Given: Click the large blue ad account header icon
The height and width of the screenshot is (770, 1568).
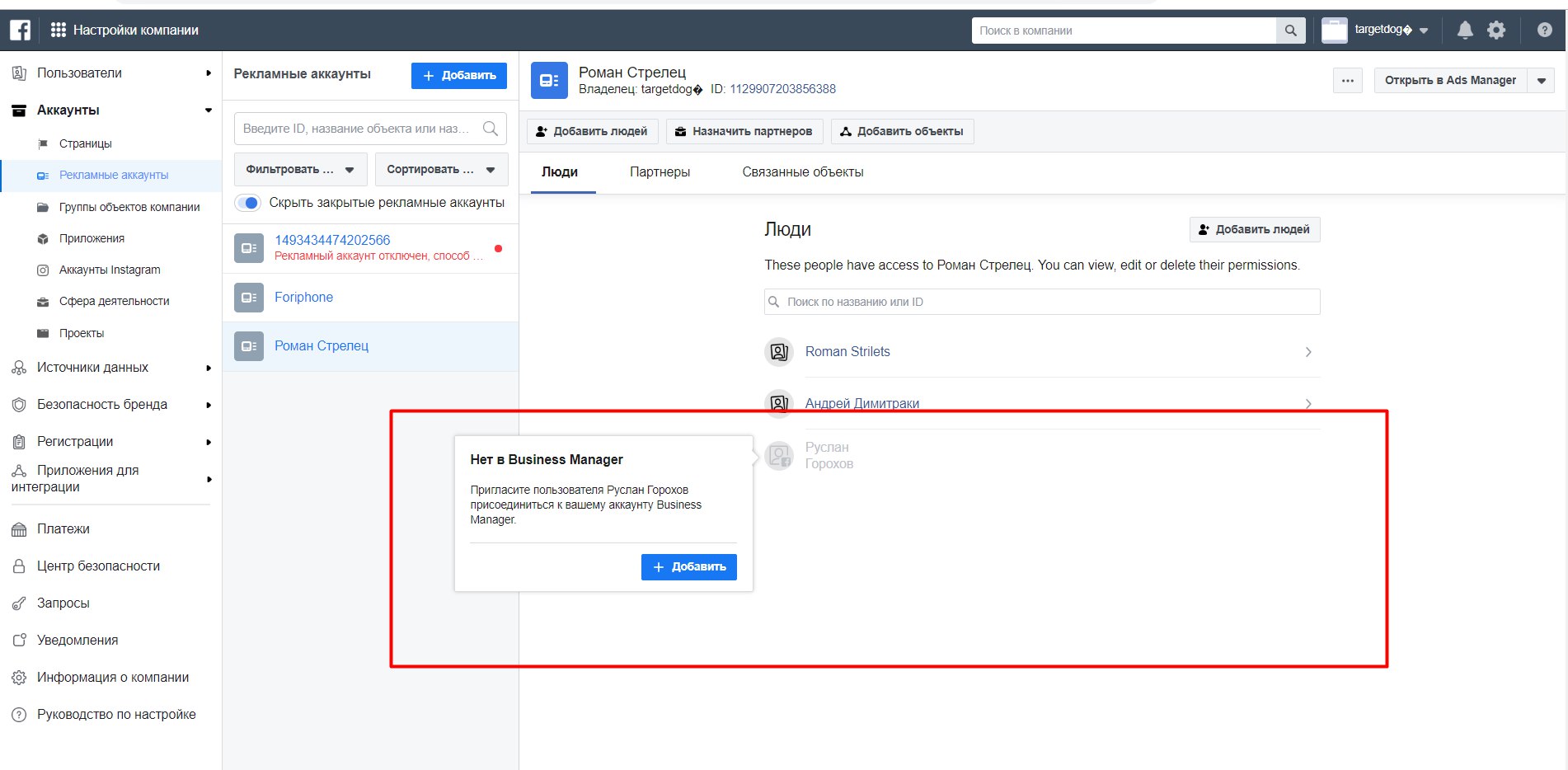Looking at the screenshot, I should click(x=549, y=80).
